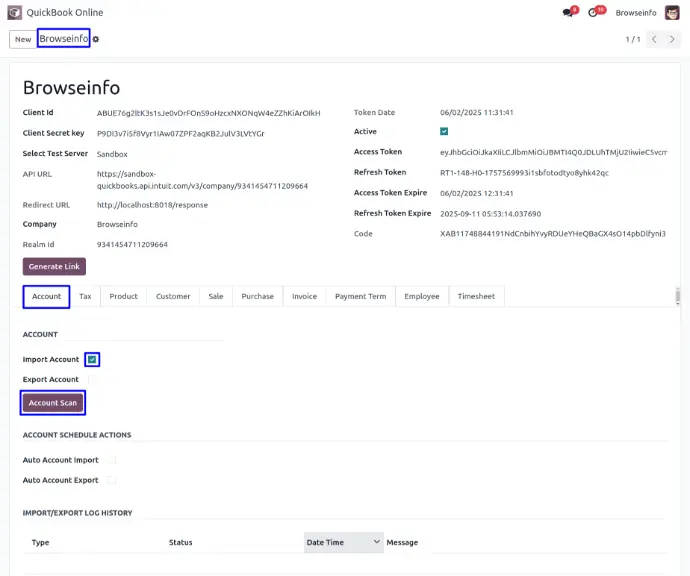690x576 pixels.
Task: Click the Realm Id value 9341454711209664
Action: tap(132, 244)
